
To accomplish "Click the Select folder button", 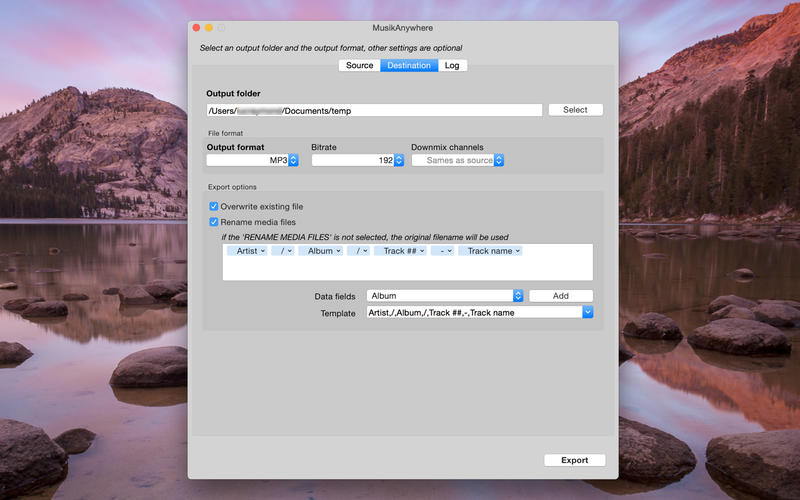I will click(x=575, y=110).
